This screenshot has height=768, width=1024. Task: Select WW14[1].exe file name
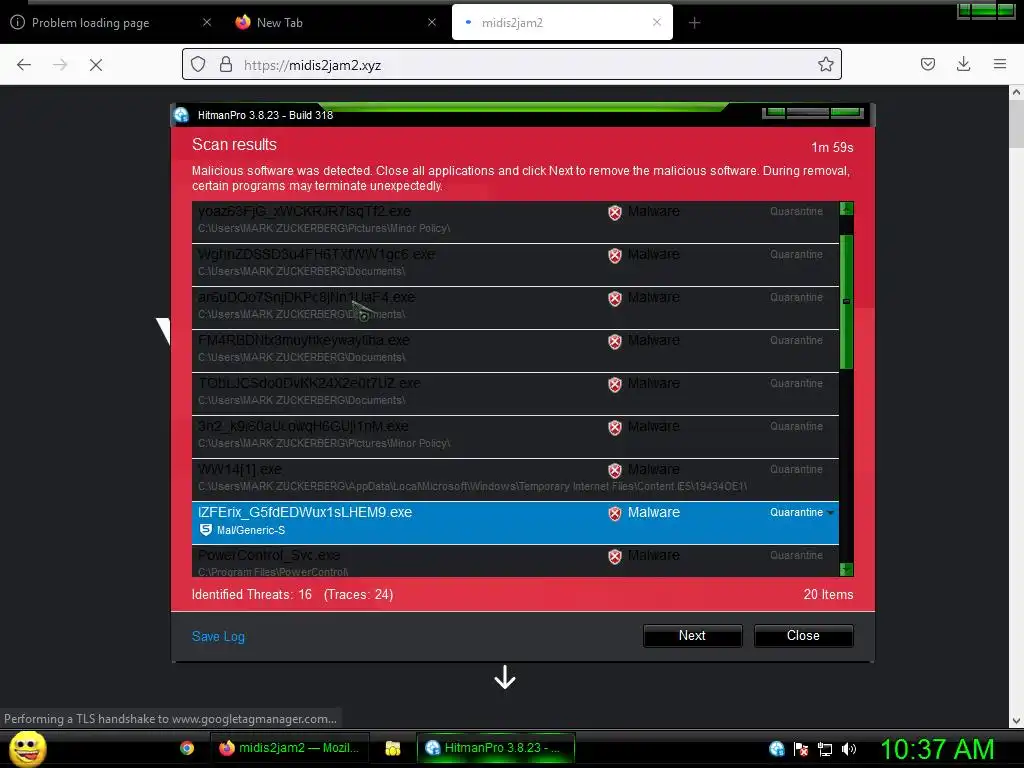(x=240, y=470)
